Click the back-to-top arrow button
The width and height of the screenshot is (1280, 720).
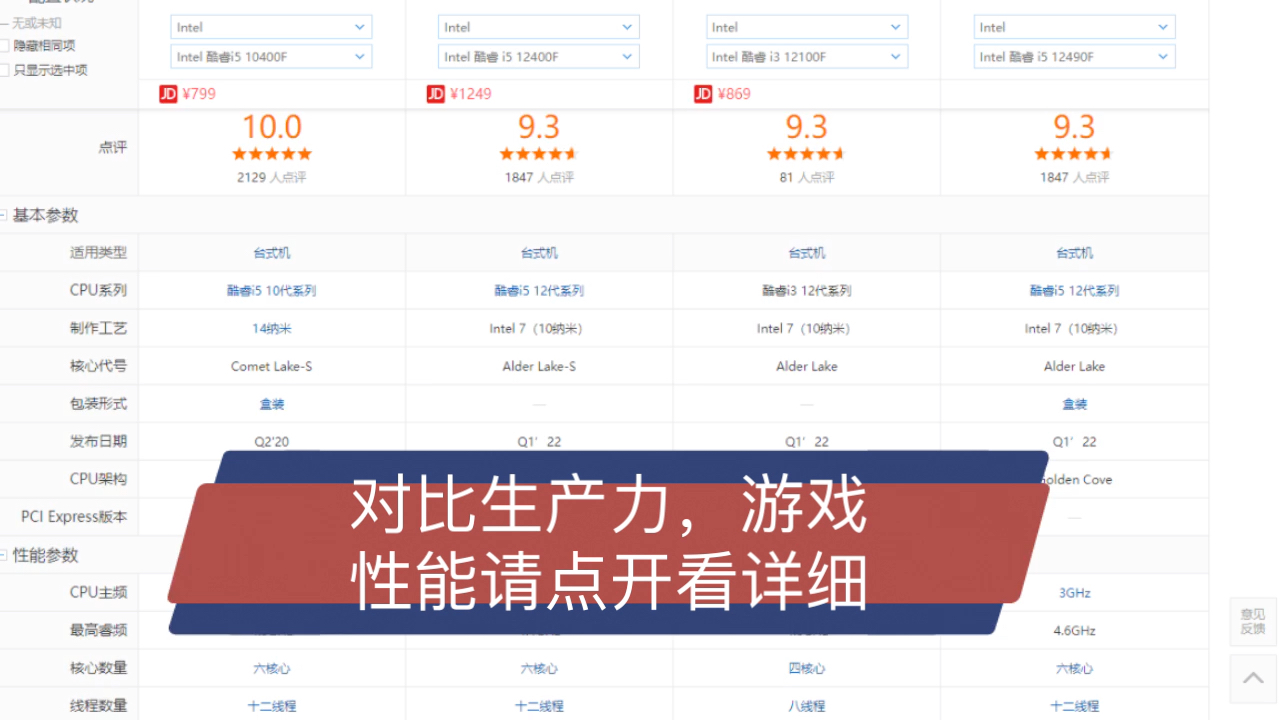pyautogui.click(x=1253, y=678)
